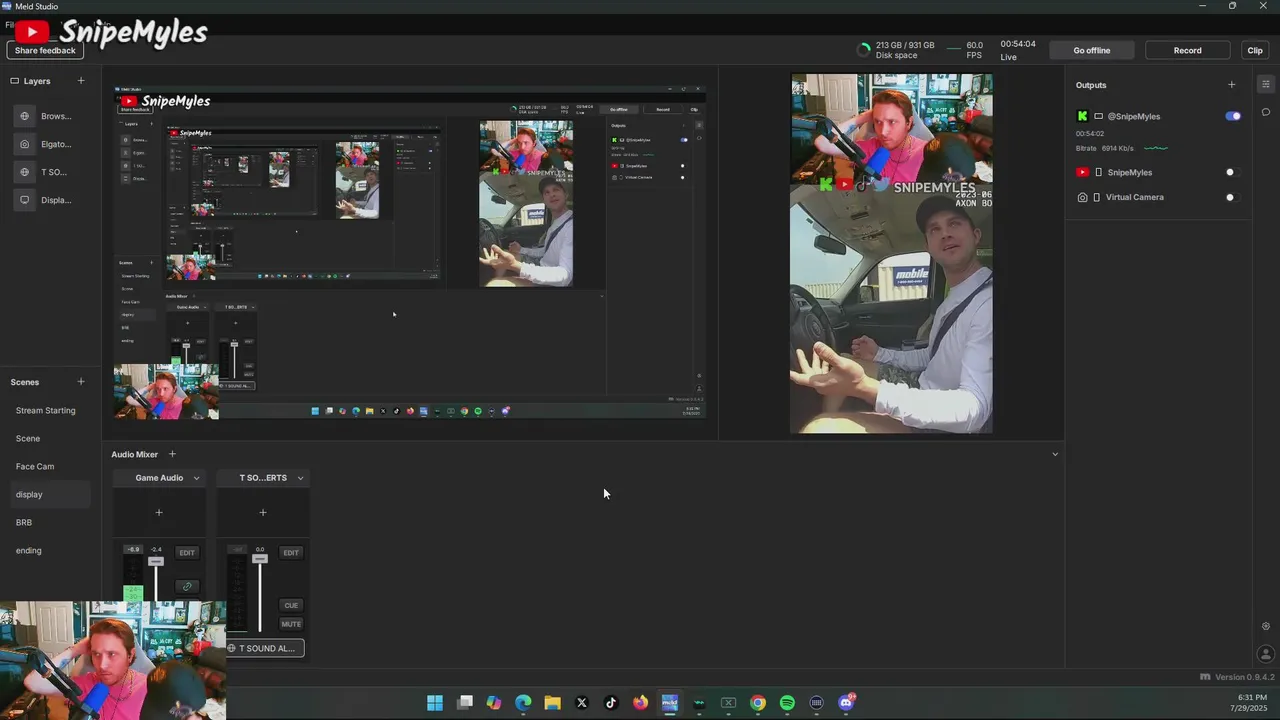Image resolution: width=1280 pixels, height=720 pixels.
Task: Click the Kick logo for @SnipeMyles output
Action: coord(1082,116)
